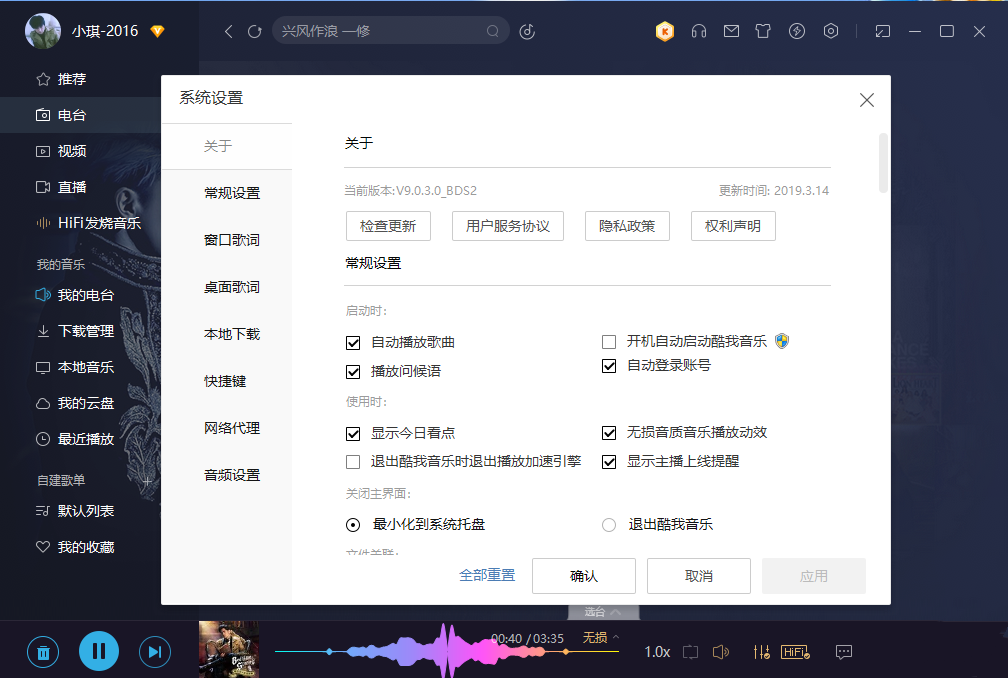The width and height of the screenshot is (1008, 678).
Task: Select 最小化到系统托盘 radio button
Action: pyautogui.click(x=353, y=525)
